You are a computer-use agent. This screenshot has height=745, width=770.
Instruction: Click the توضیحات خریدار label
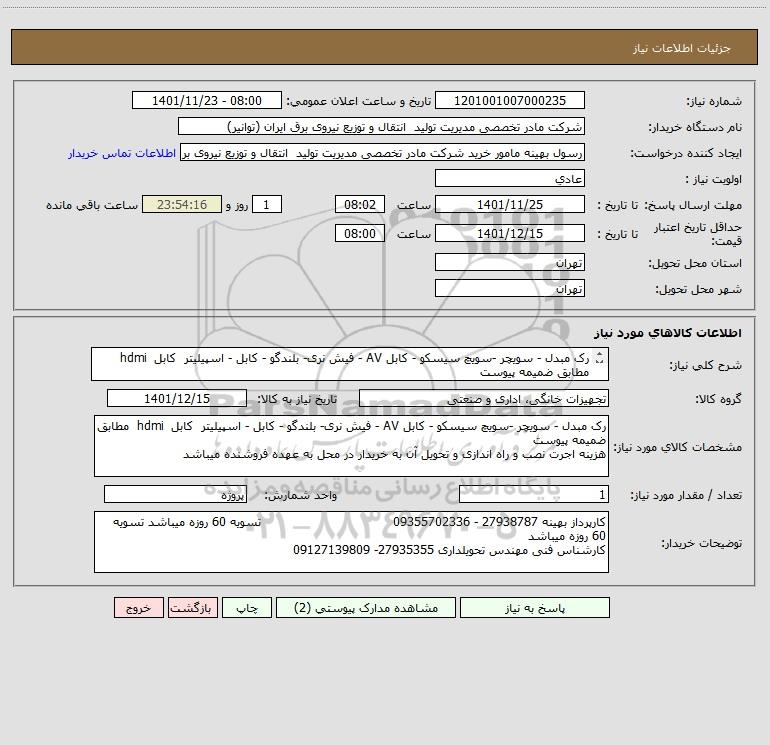(702, 543)
